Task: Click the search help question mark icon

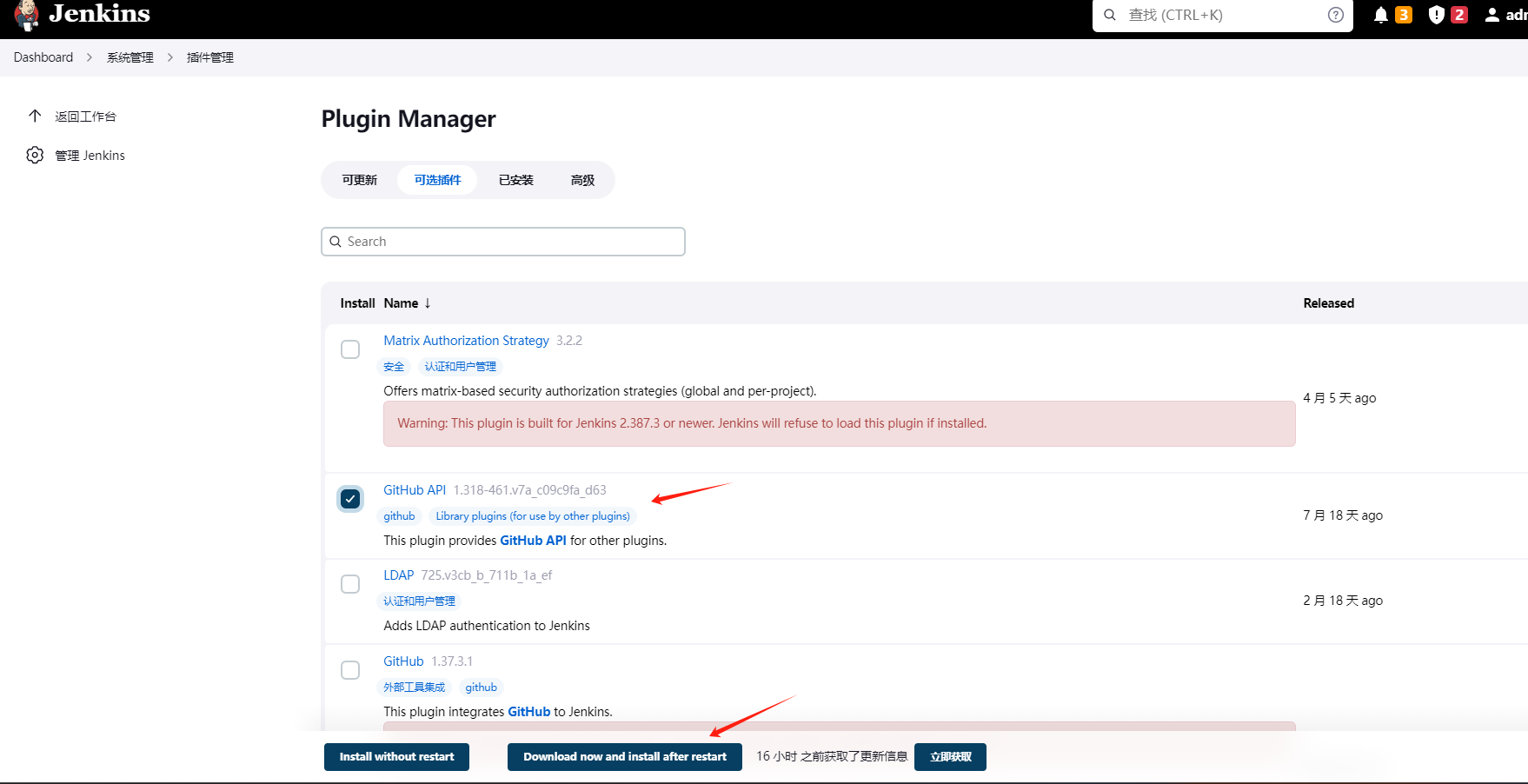Action: pos(1336,15)
